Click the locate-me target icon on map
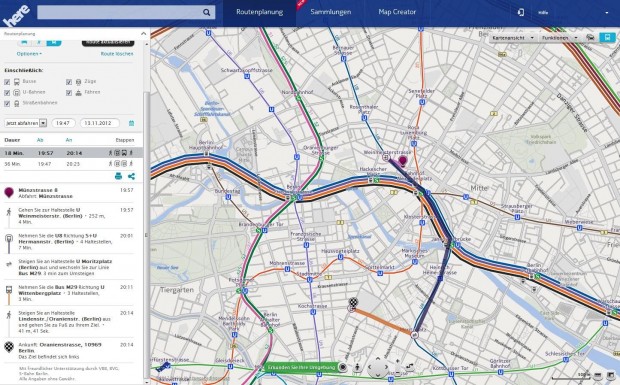 pyautogui.click(x=343, y=367)
